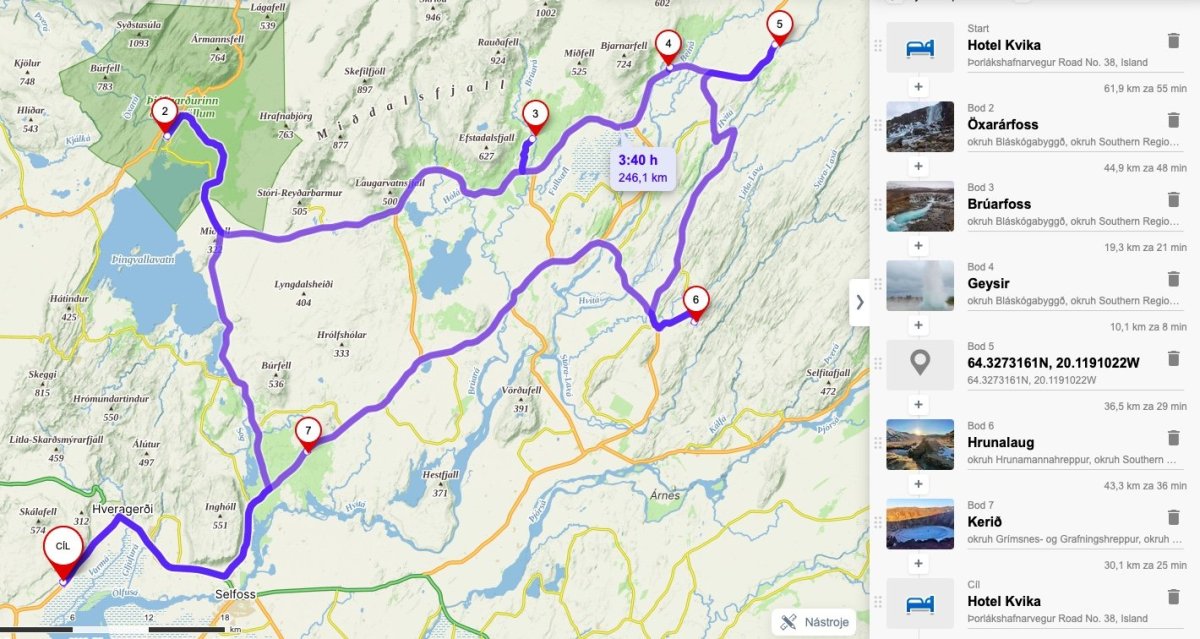Click the drag handle beside Geysir
Image resolution: width=1200 pixels, height=639 pixels.
coord(878,285)
